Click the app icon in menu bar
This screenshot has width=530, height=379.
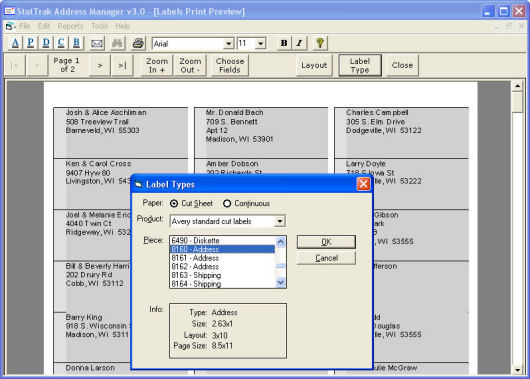(x=10, y=26)
